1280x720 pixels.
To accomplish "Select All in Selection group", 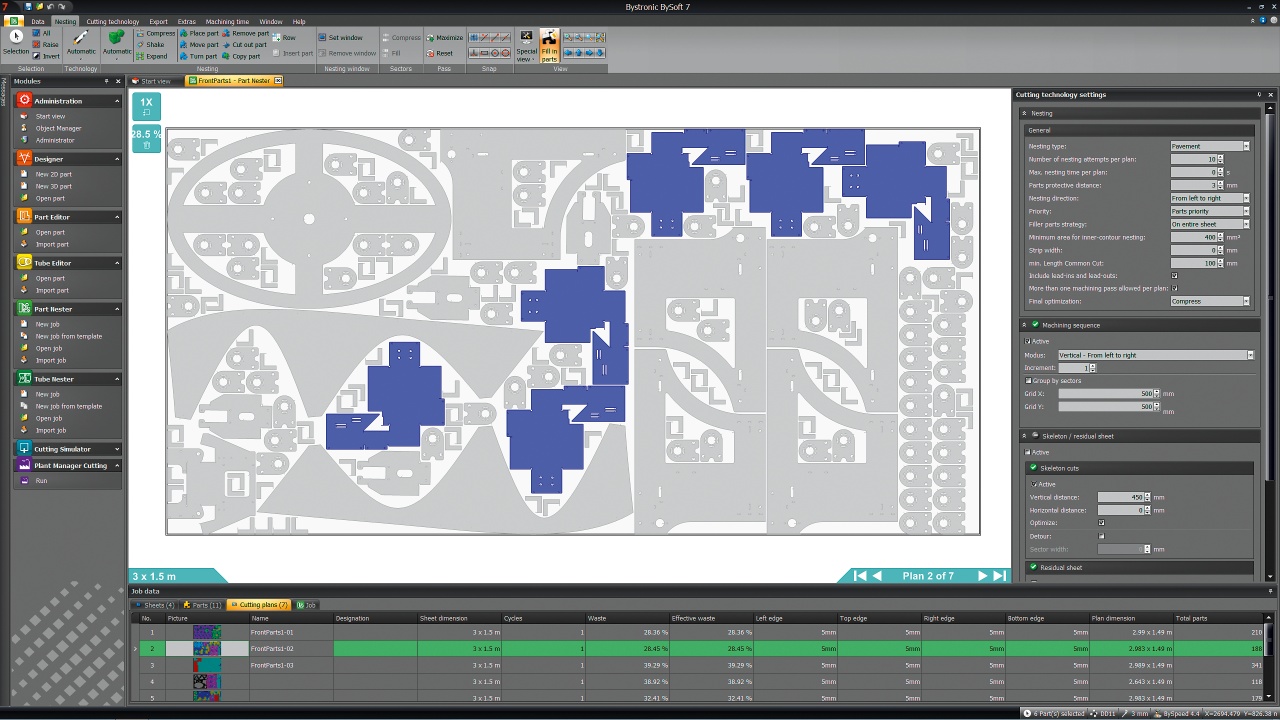I will pyautogui.click(x=42, y=33).
